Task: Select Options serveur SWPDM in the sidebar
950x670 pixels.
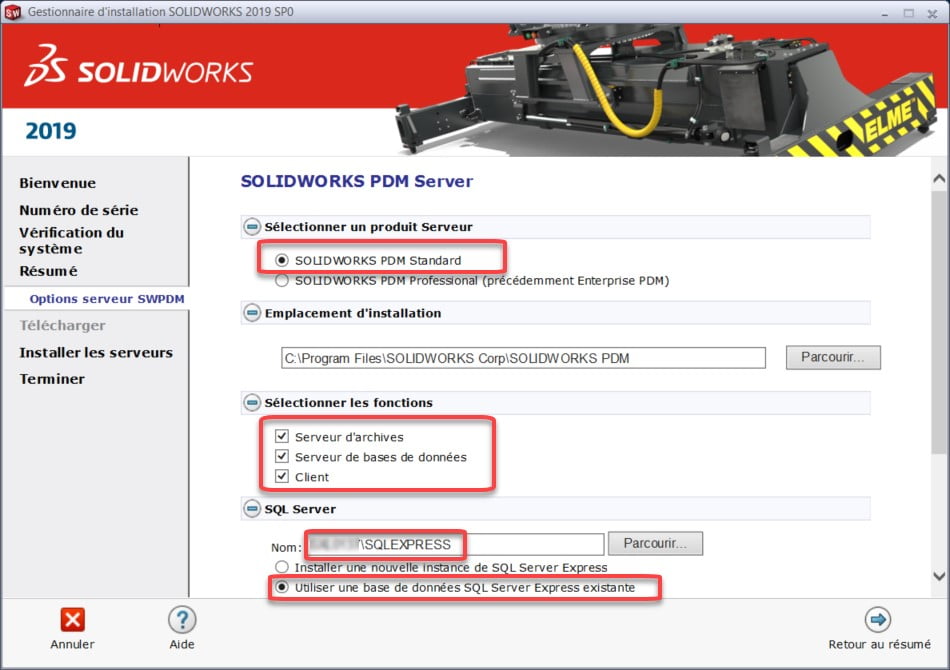Action: pyautogui.click(x=107, y=299)
